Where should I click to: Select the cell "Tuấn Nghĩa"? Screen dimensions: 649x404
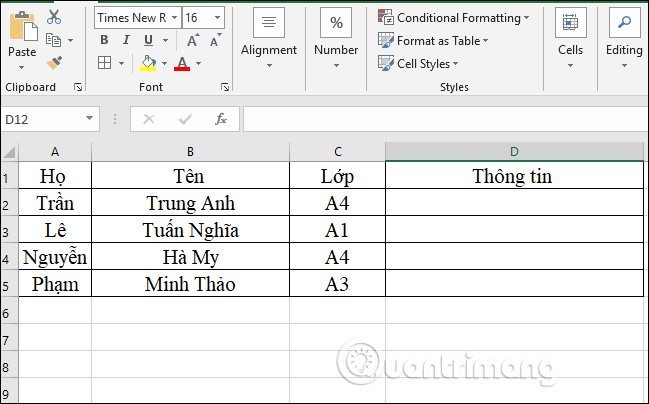tap(190, 229)
